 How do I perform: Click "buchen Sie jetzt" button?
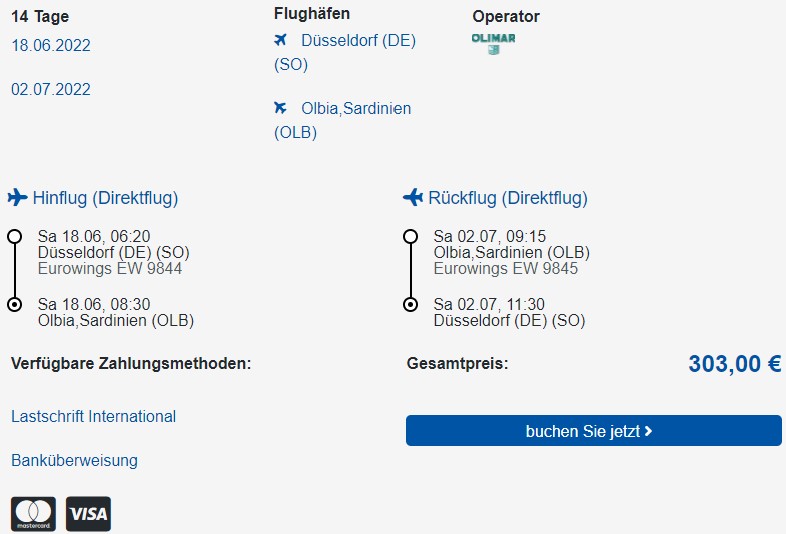[594, 431]
